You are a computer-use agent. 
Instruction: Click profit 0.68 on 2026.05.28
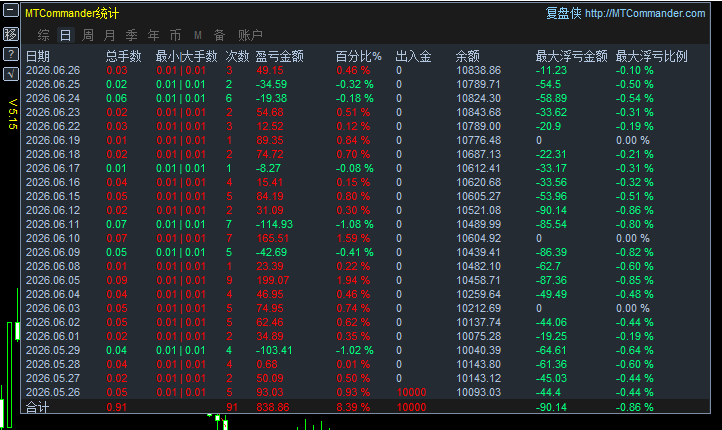267,364
